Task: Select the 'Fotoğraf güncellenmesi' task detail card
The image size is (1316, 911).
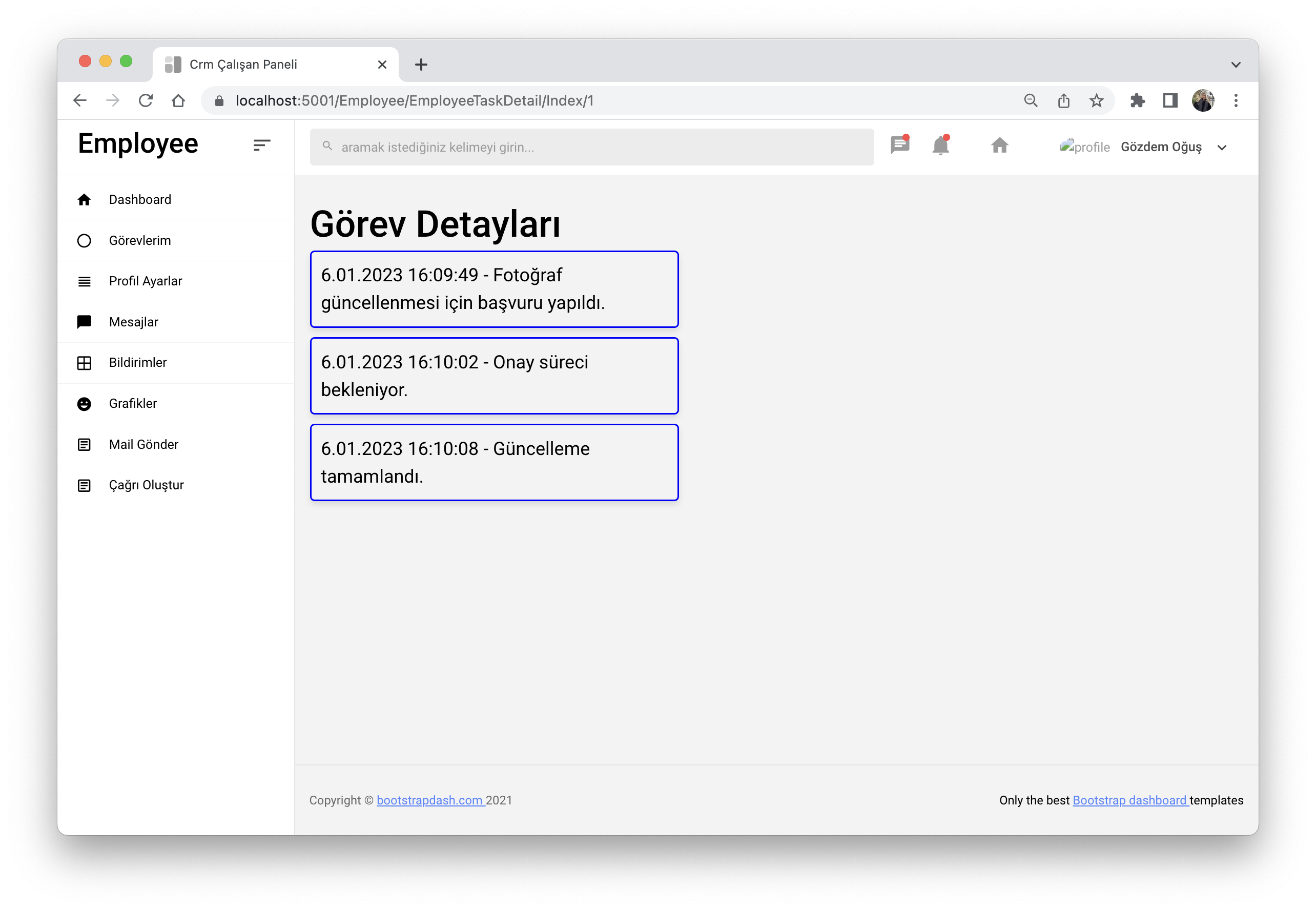Action: (x=494, y=289)
